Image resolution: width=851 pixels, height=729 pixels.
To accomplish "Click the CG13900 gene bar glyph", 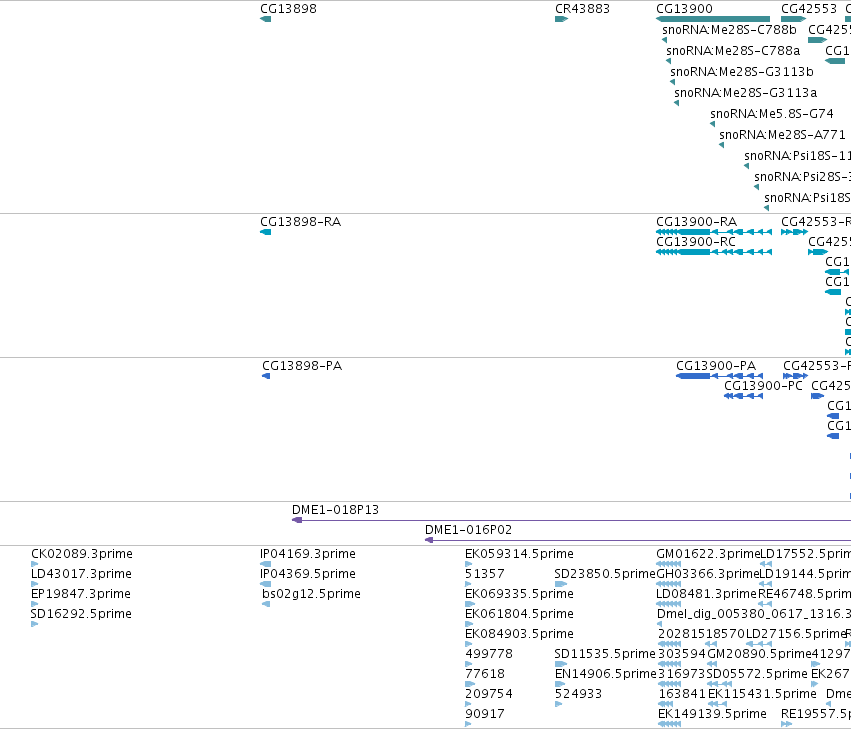I will [x=713, y=19].
